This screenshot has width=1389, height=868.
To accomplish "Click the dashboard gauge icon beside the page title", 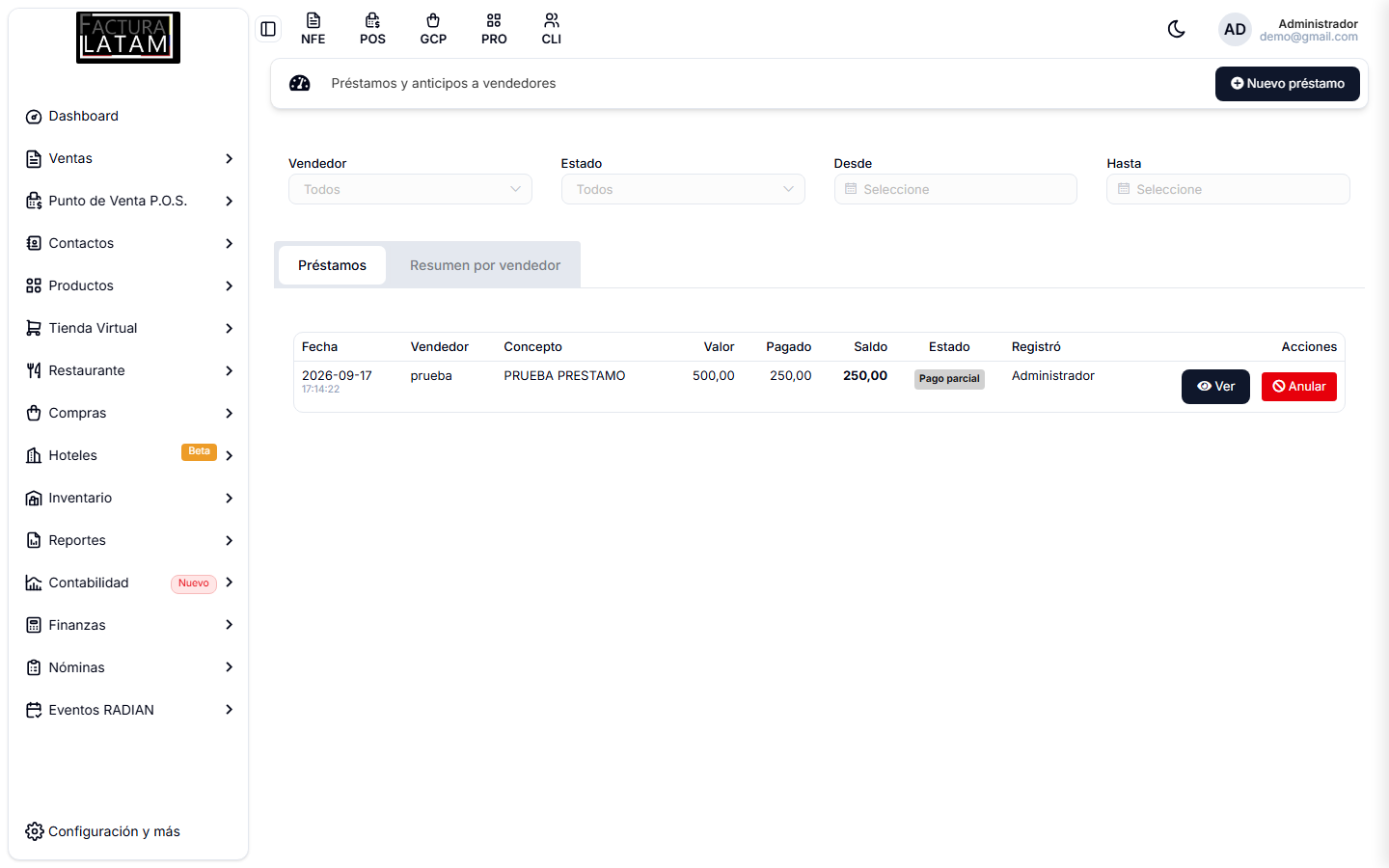I will point(300,83).
